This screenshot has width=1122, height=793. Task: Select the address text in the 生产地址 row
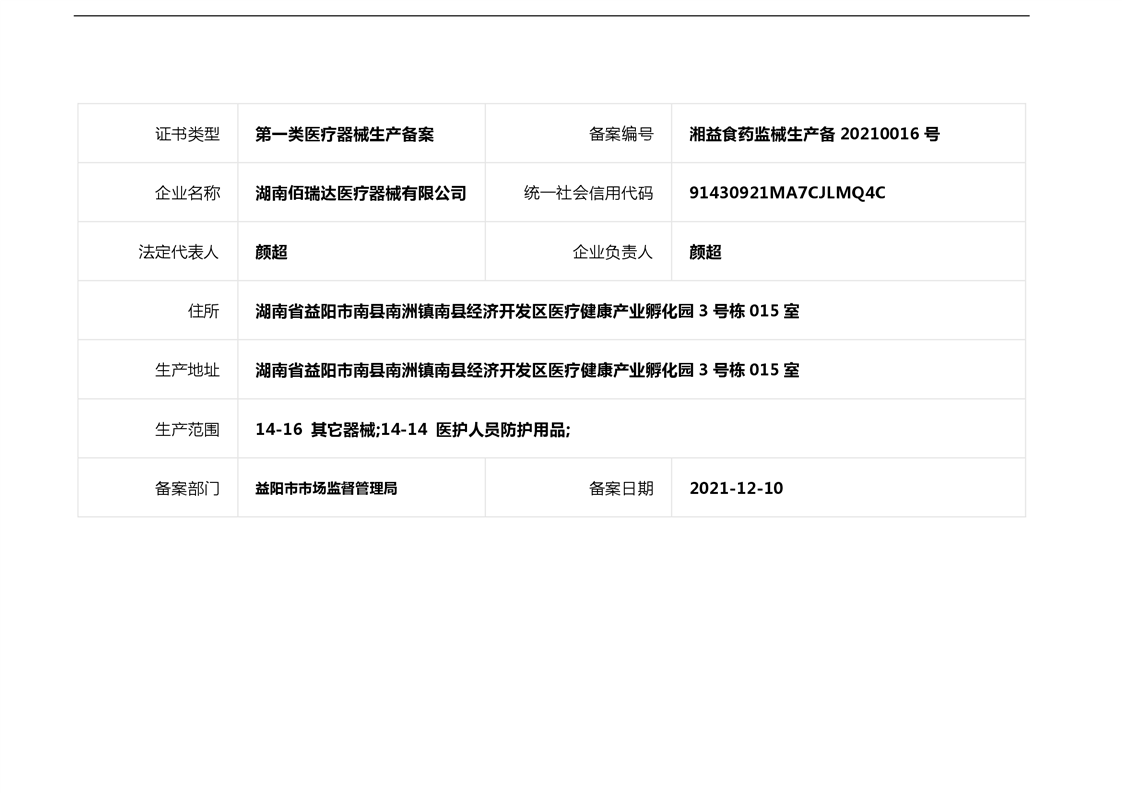(x=527, y=370)
